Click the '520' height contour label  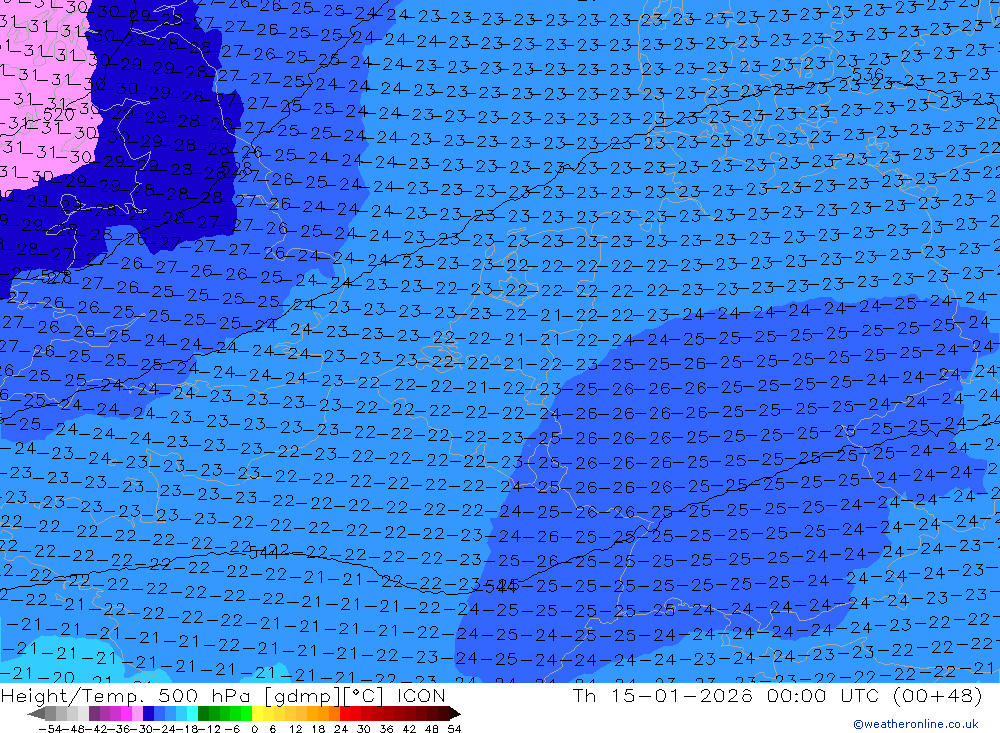[59, 115]
